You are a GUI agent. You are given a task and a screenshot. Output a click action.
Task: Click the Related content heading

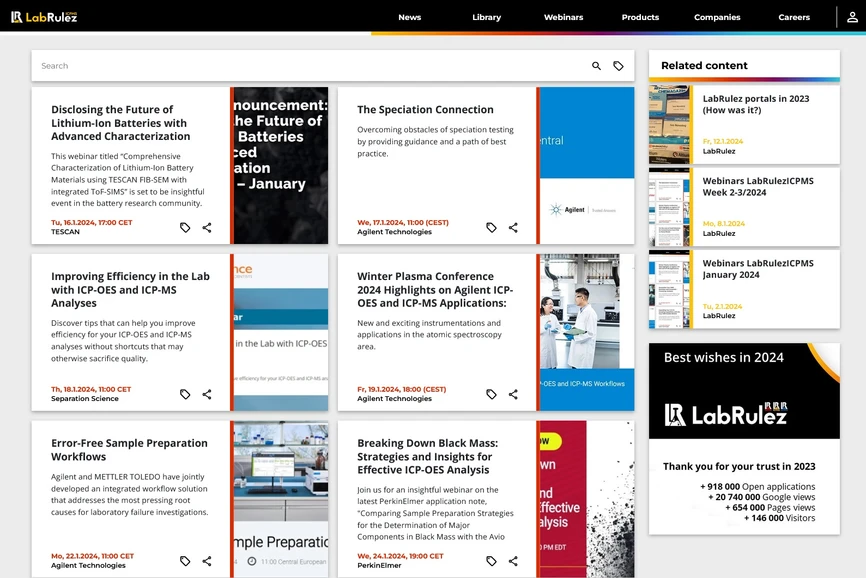click(x=704, y=65)
